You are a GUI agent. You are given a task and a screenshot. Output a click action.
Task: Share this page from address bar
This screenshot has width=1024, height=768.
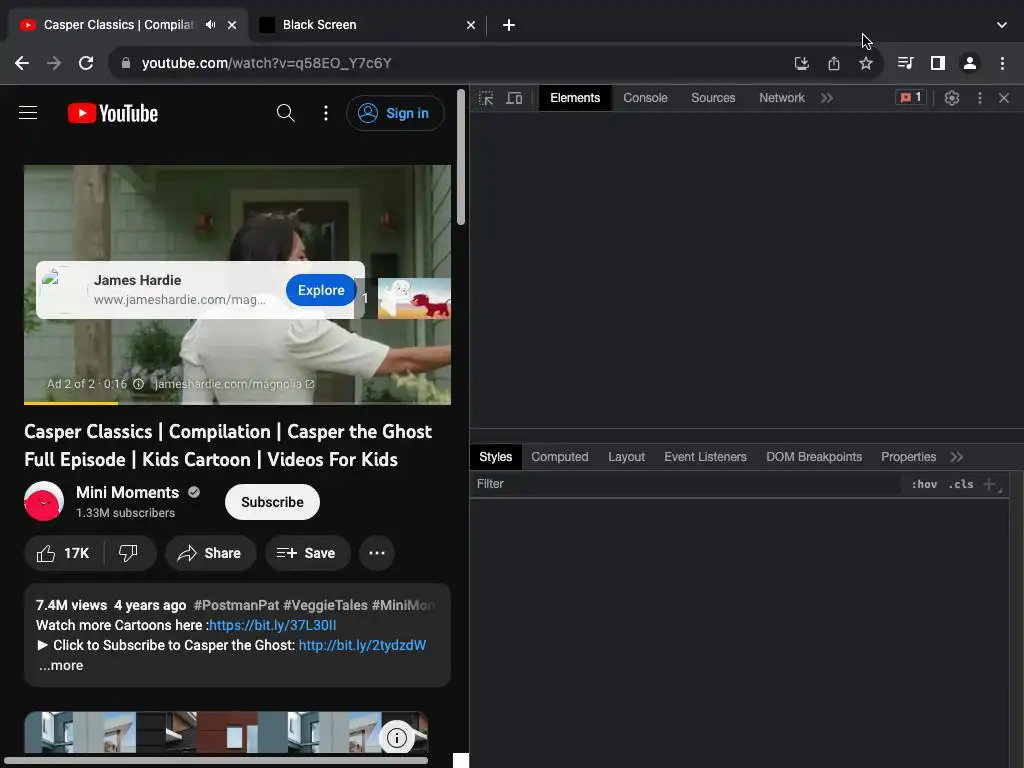[833, 63]
